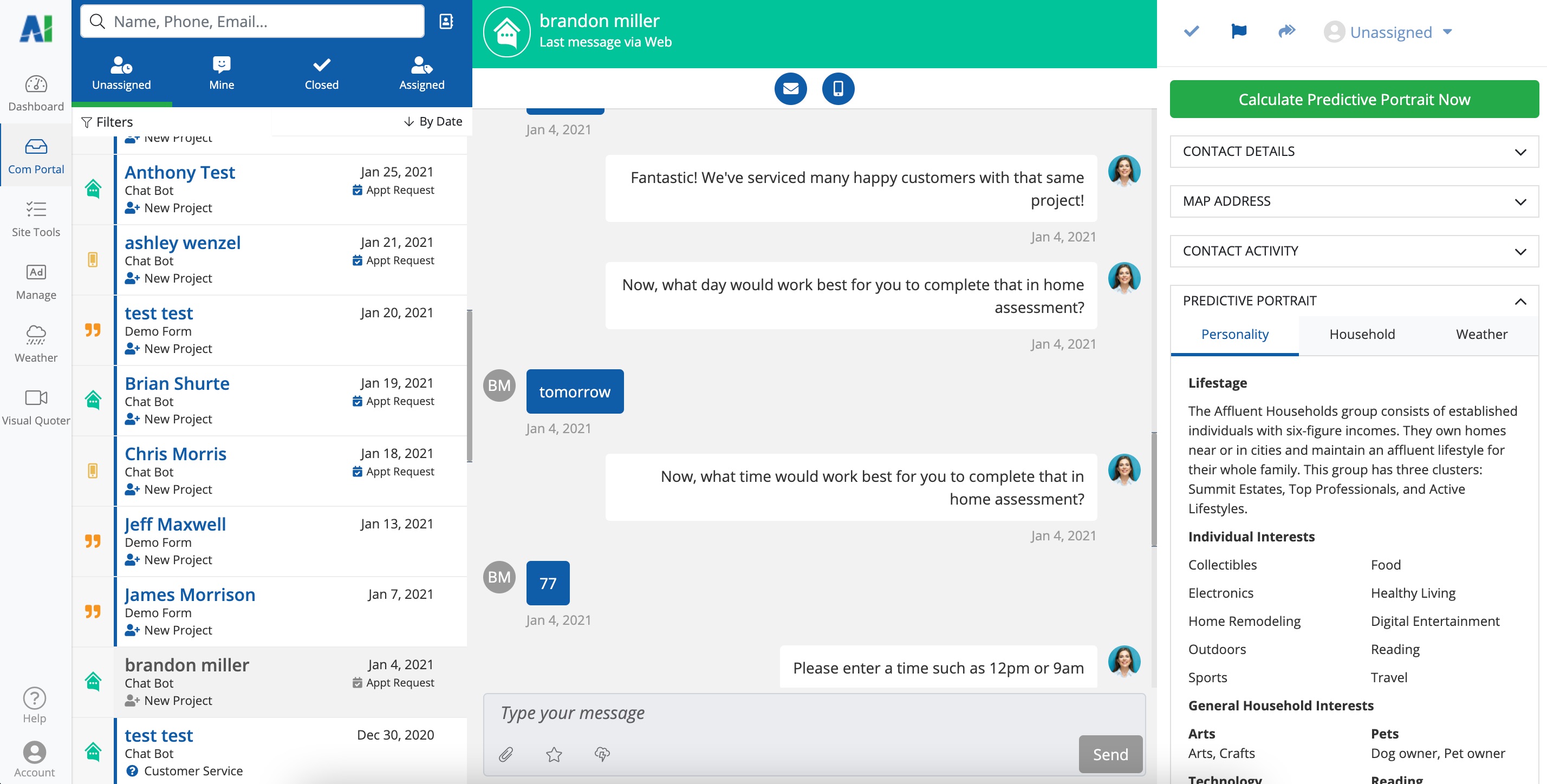Screen dimensions: 1547x784
Task: Click the flag conversation icon
Action: (x=1238, y=31)
